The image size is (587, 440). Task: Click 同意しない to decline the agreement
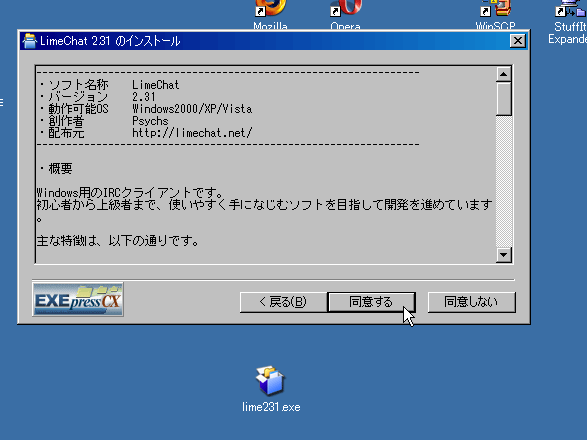[x=471, y=302]
